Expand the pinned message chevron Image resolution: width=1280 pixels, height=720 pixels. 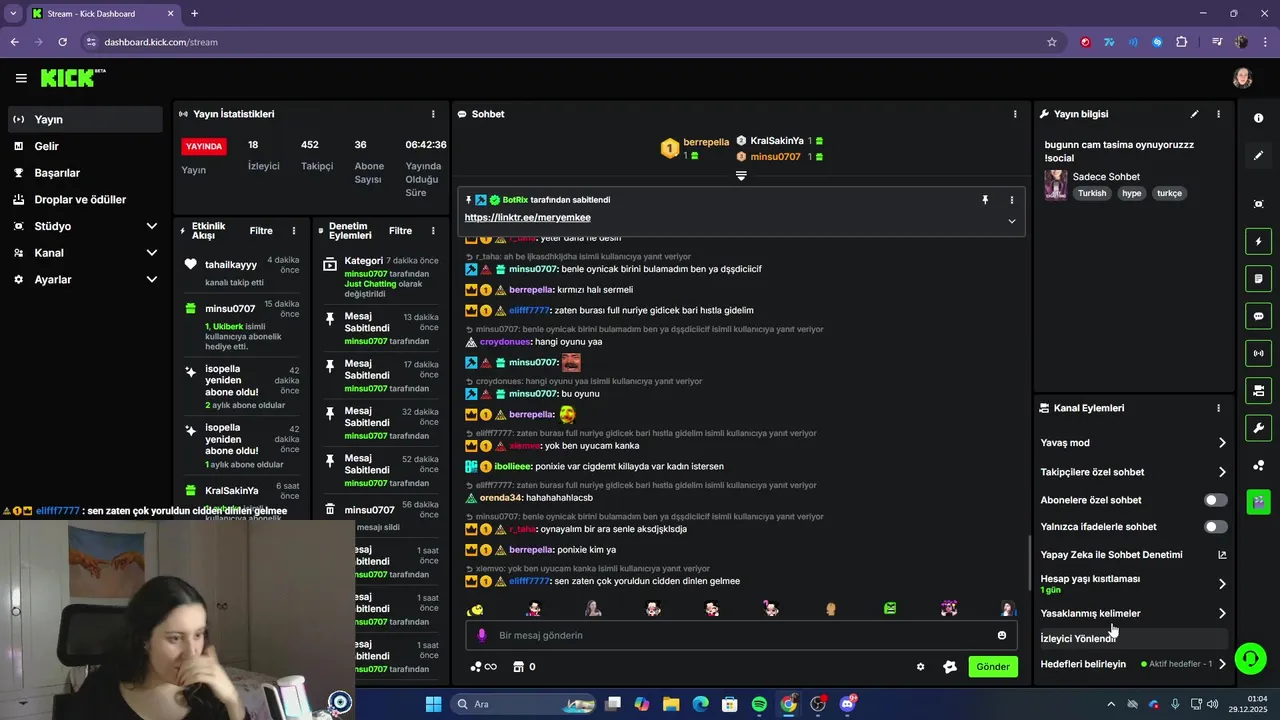point(1011,221)
